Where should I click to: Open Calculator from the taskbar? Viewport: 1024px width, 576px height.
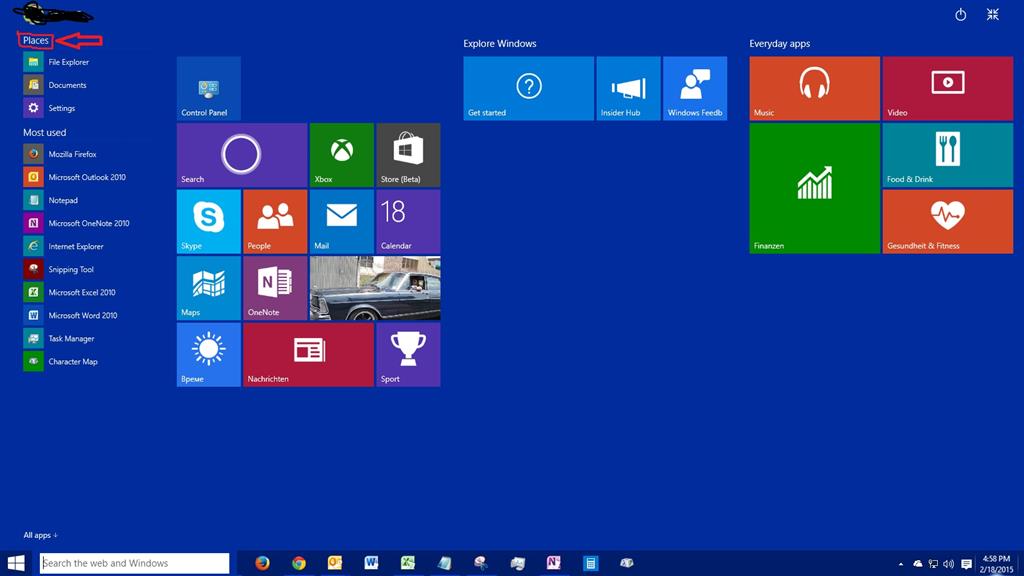(590, 563)
